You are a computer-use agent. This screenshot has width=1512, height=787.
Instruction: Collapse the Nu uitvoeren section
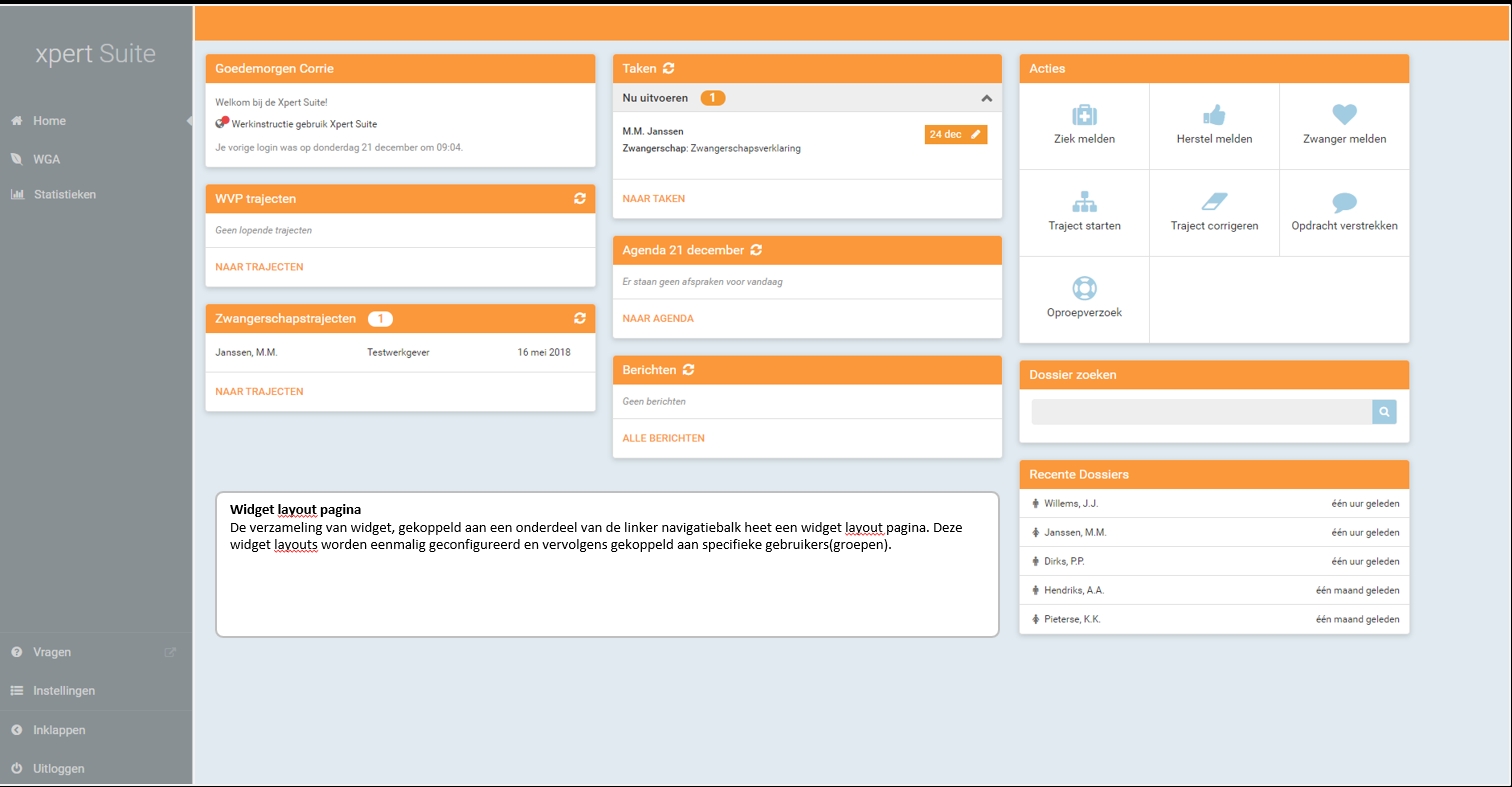tap(986, 98)
